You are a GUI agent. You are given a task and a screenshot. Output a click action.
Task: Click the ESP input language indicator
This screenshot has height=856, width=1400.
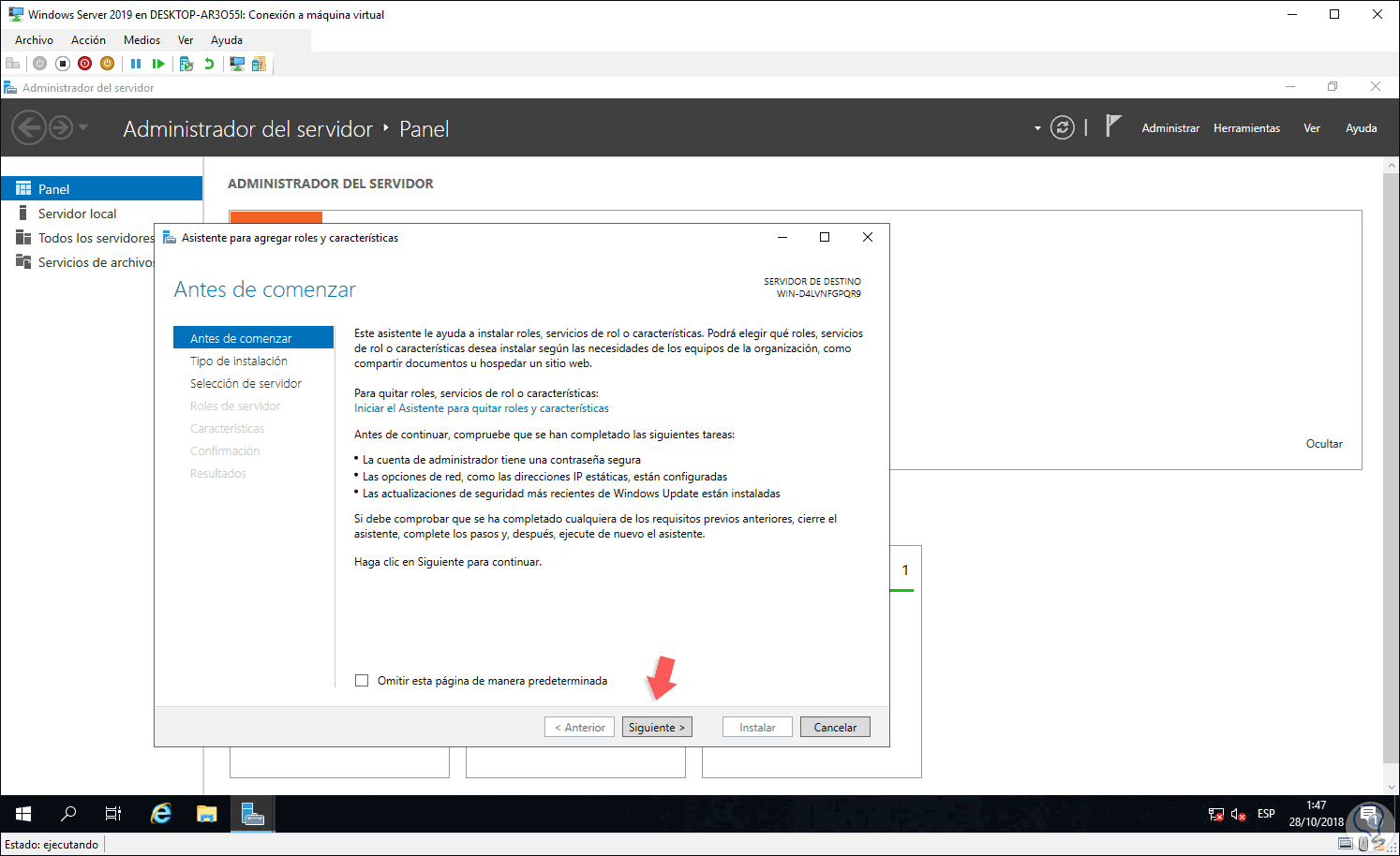tap(1266, 814)
